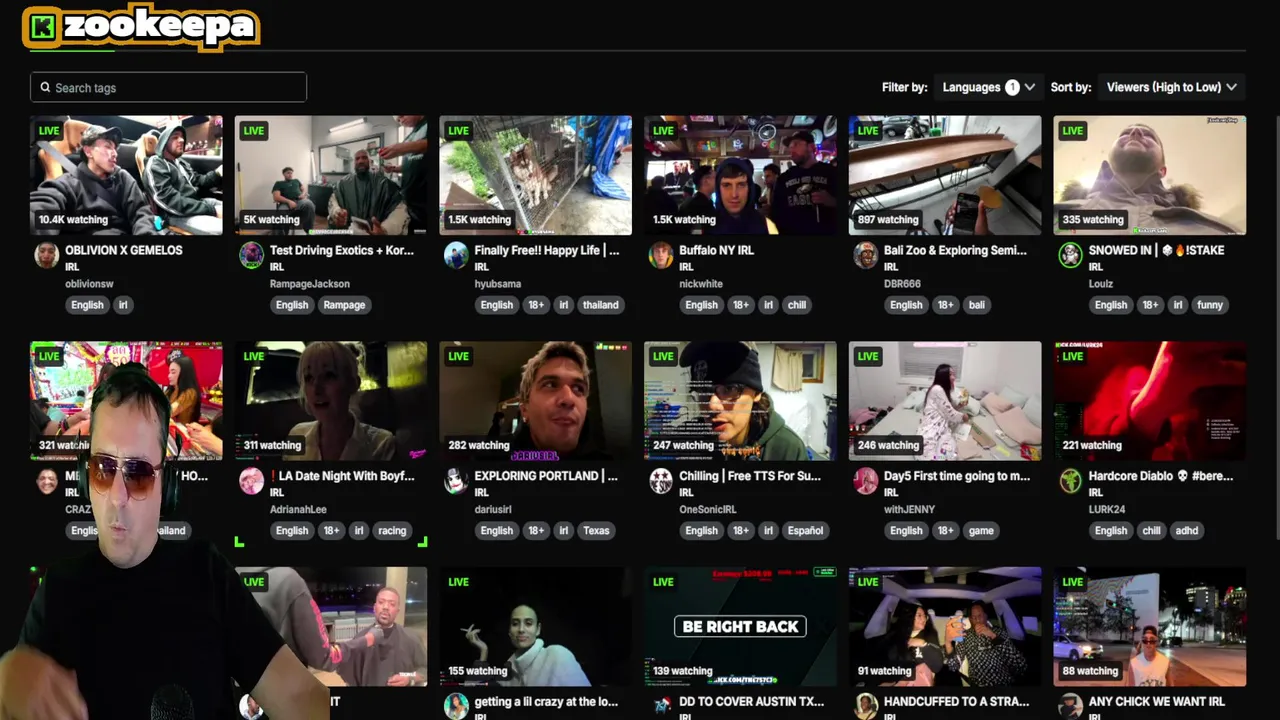
Task: Open LURK24 channel avatar
Action: (x=1070, y=481)
